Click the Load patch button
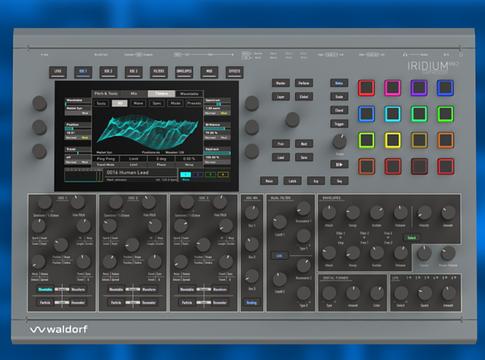The height and width of the screenshot is (360, 485). pos(281,157)
